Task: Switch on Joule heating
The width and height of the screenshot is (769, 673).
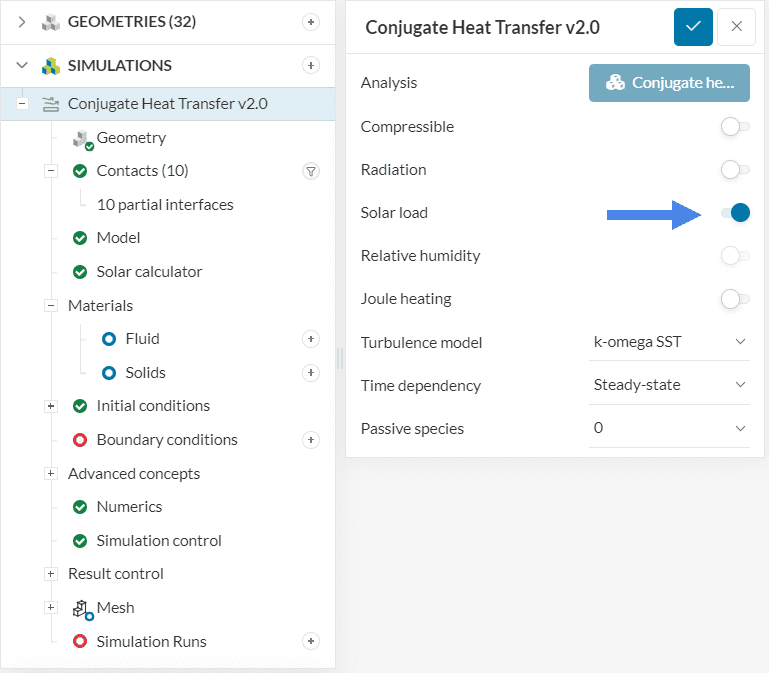Action: pos(734,299)
